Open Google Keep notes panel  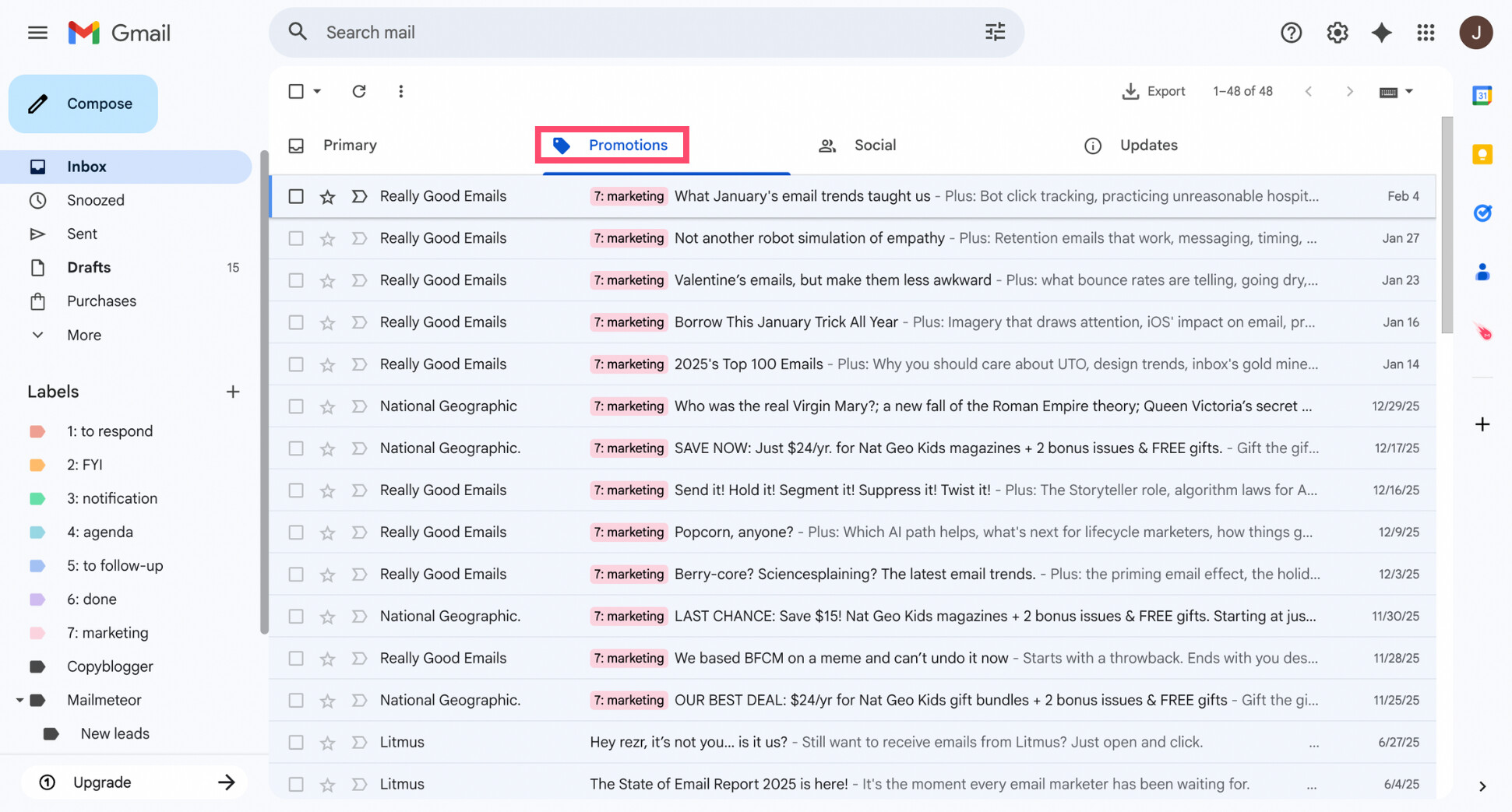(x=1482, y=154)
